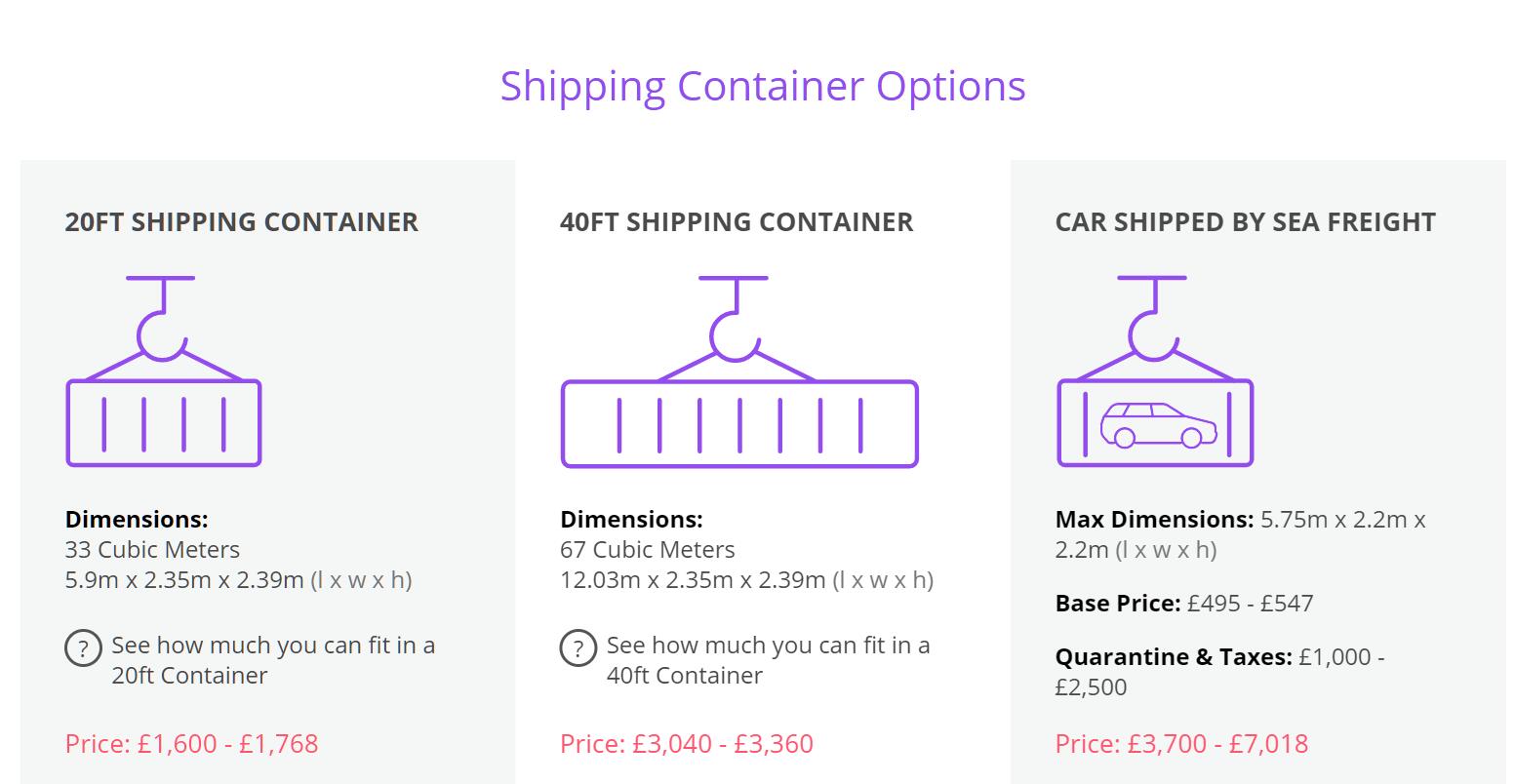1515x784 pixels.
Task: Click the 12.03m x 2.35m x 2.39m measurement
Action: coord(693,580)
